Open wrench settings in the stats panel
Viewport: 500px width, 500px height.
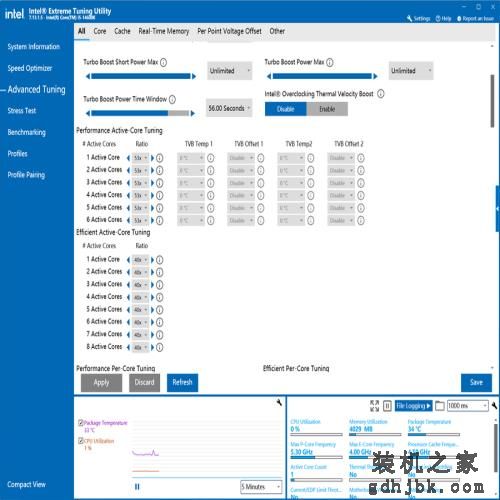[x=494, y=406]
